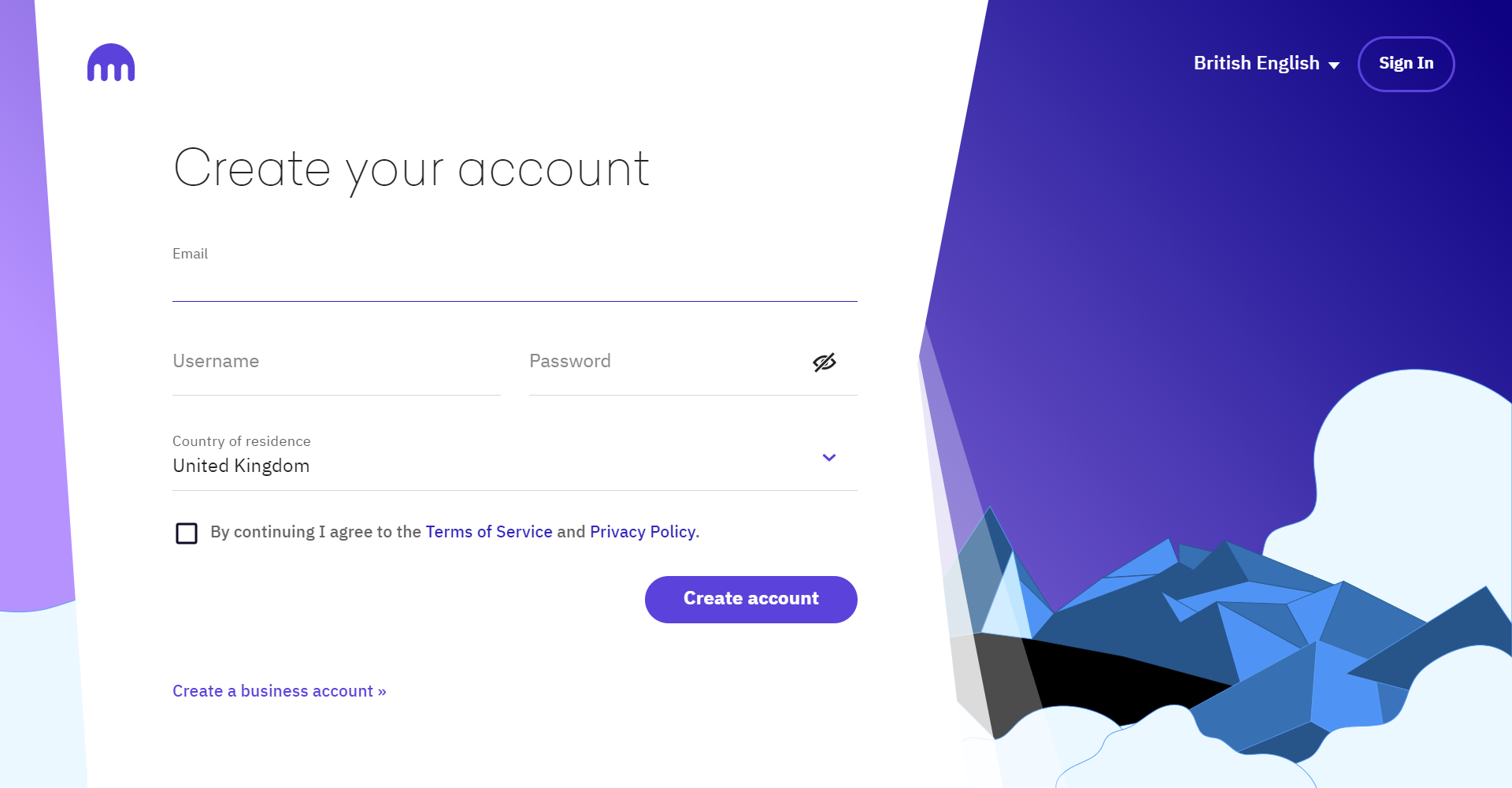Click the Country of residence label
1512x788 pixels.
click(x=241, y=441)
